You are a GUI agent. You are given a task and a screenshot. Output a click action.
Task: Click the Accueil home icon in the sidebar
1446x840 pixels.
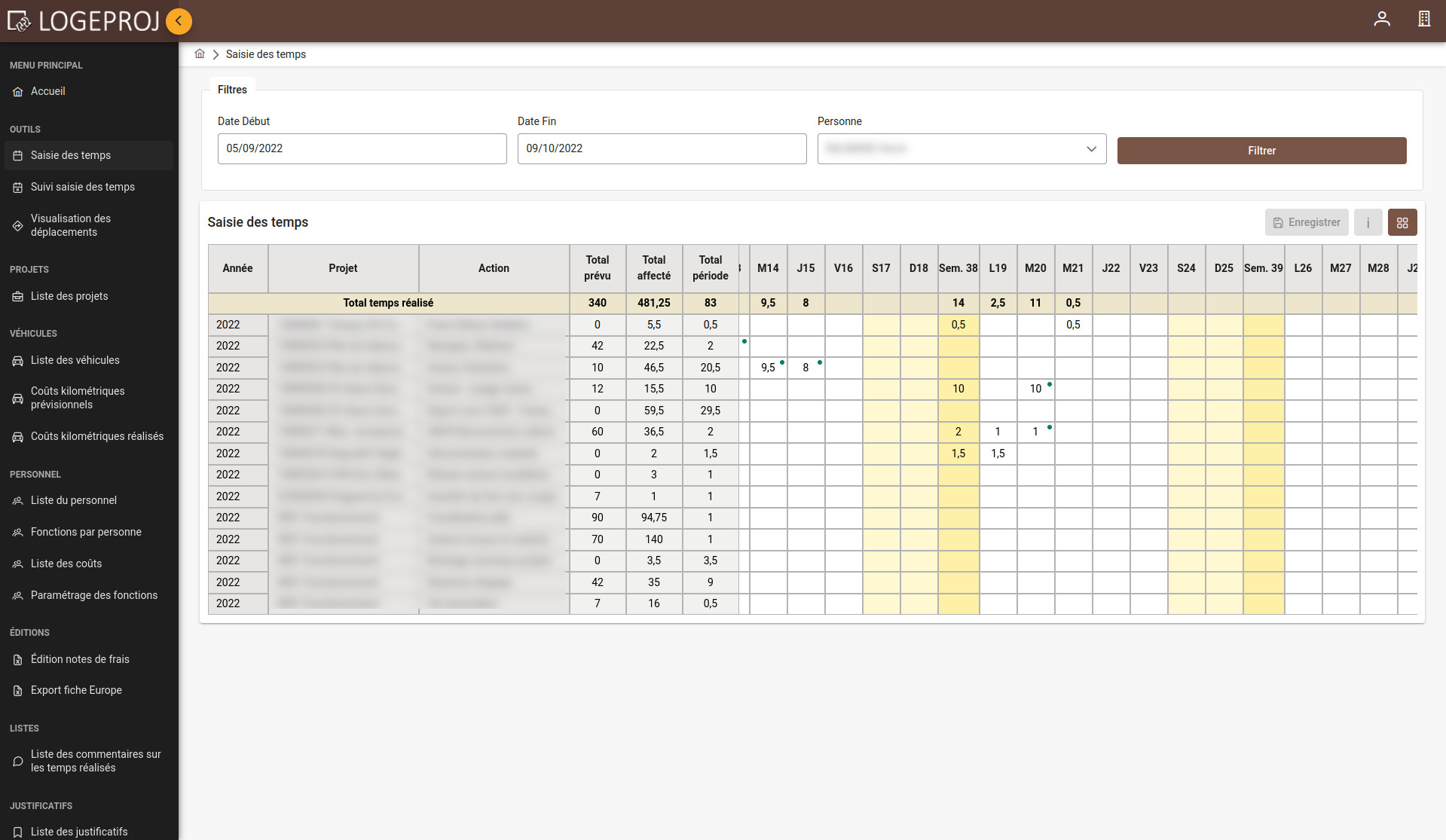pyautogui.click(x=18, y=92)
